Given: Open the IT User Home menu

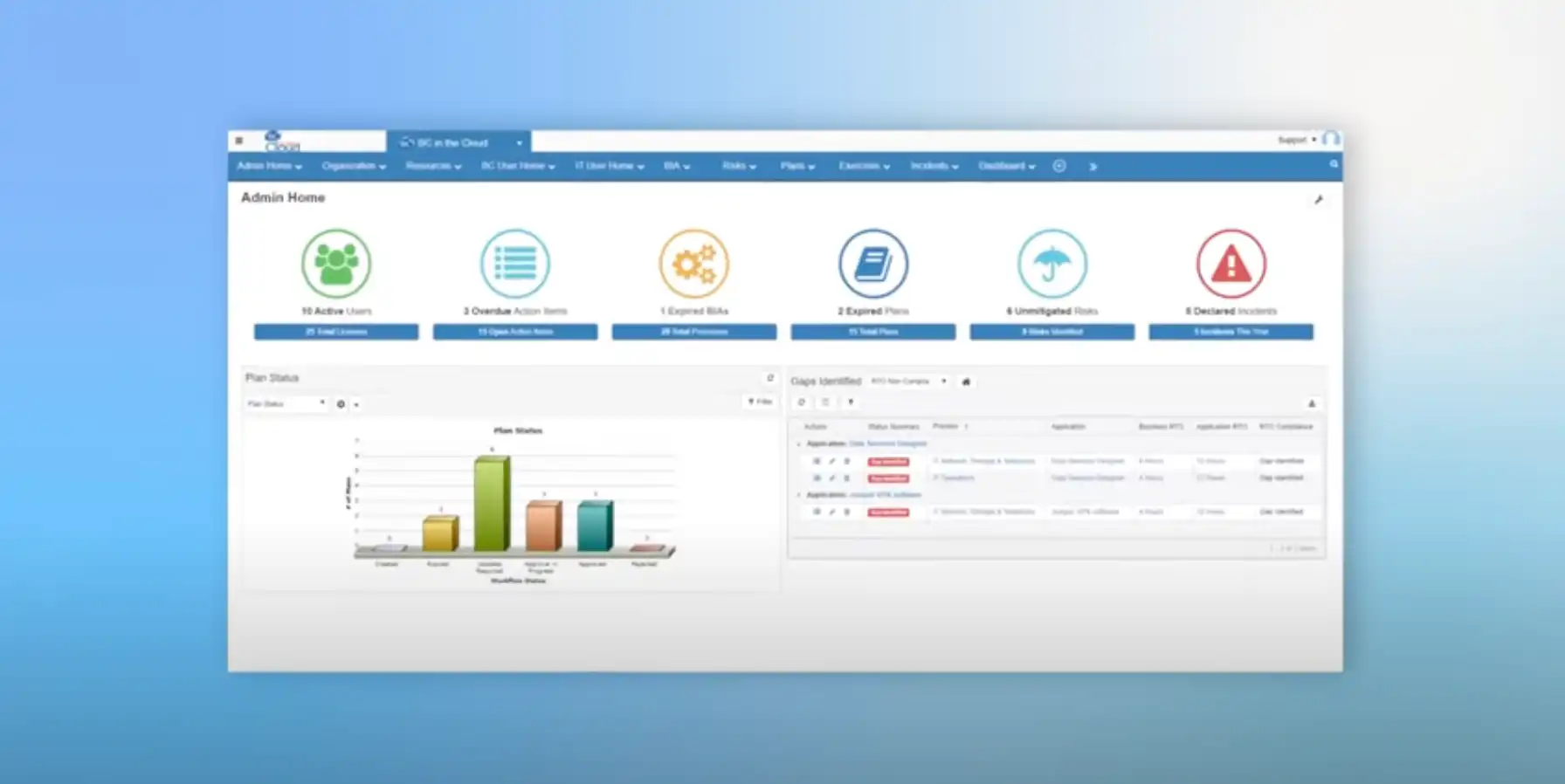Looking at the screenshot, I should point(610,166).
